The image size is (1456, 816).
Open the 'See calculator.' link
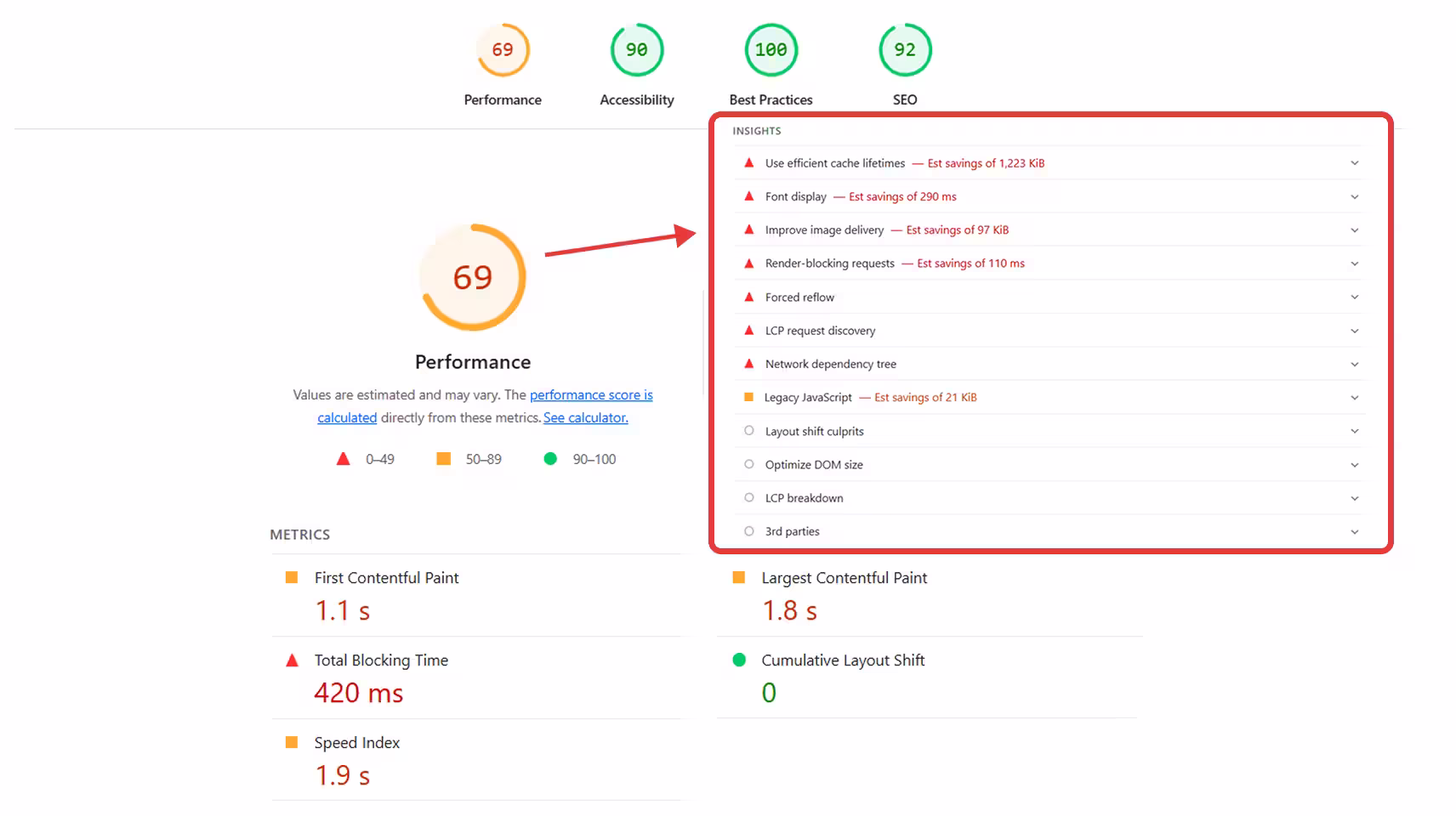[x=586, y=417]
